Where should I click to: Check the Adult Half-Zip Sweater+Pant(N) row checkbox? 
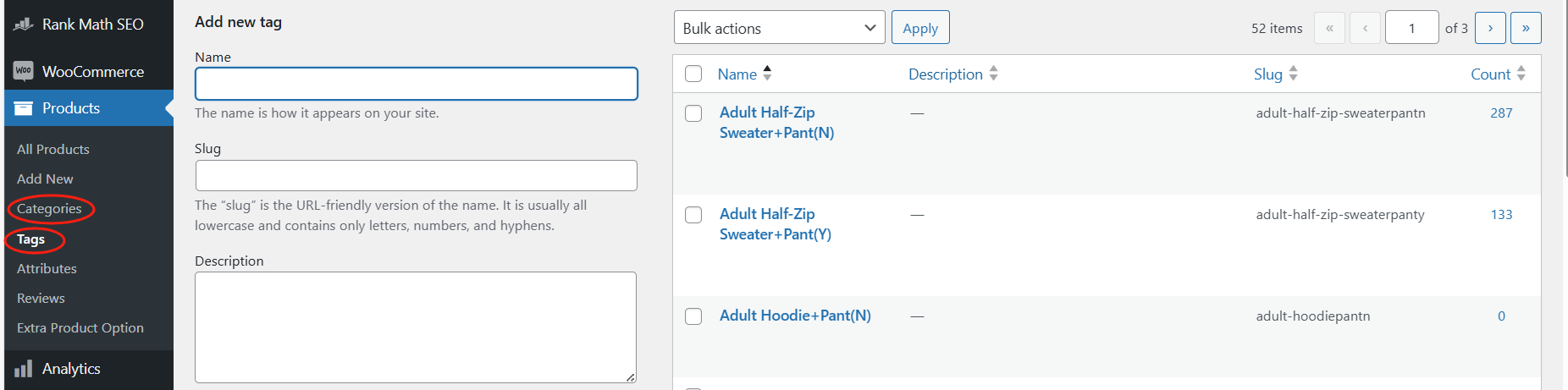click(x=693, y=113)
